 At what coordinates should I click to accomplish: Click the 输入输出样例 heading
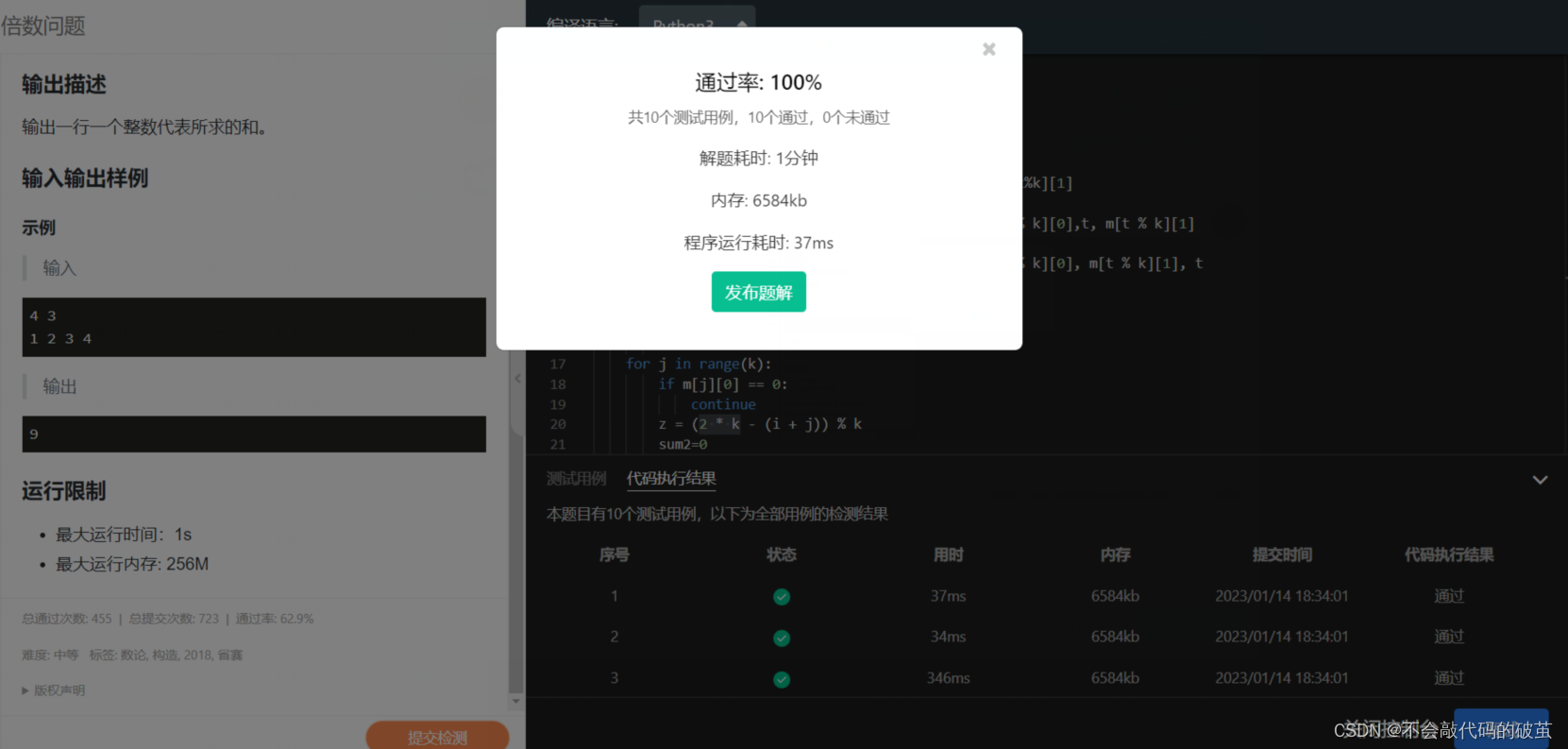click(x=85, y=178)
